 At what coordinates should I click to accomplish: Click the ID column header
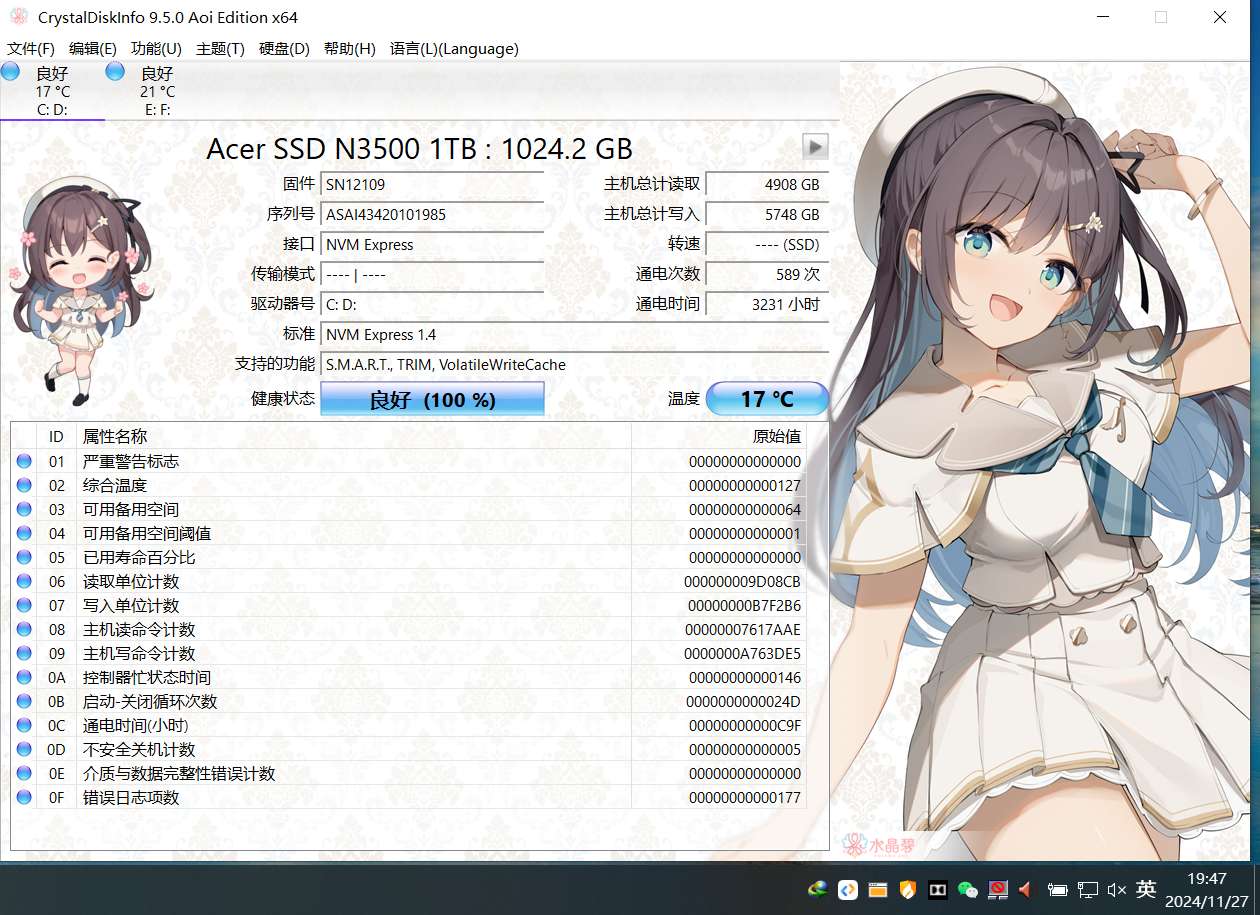pos(56,436)
